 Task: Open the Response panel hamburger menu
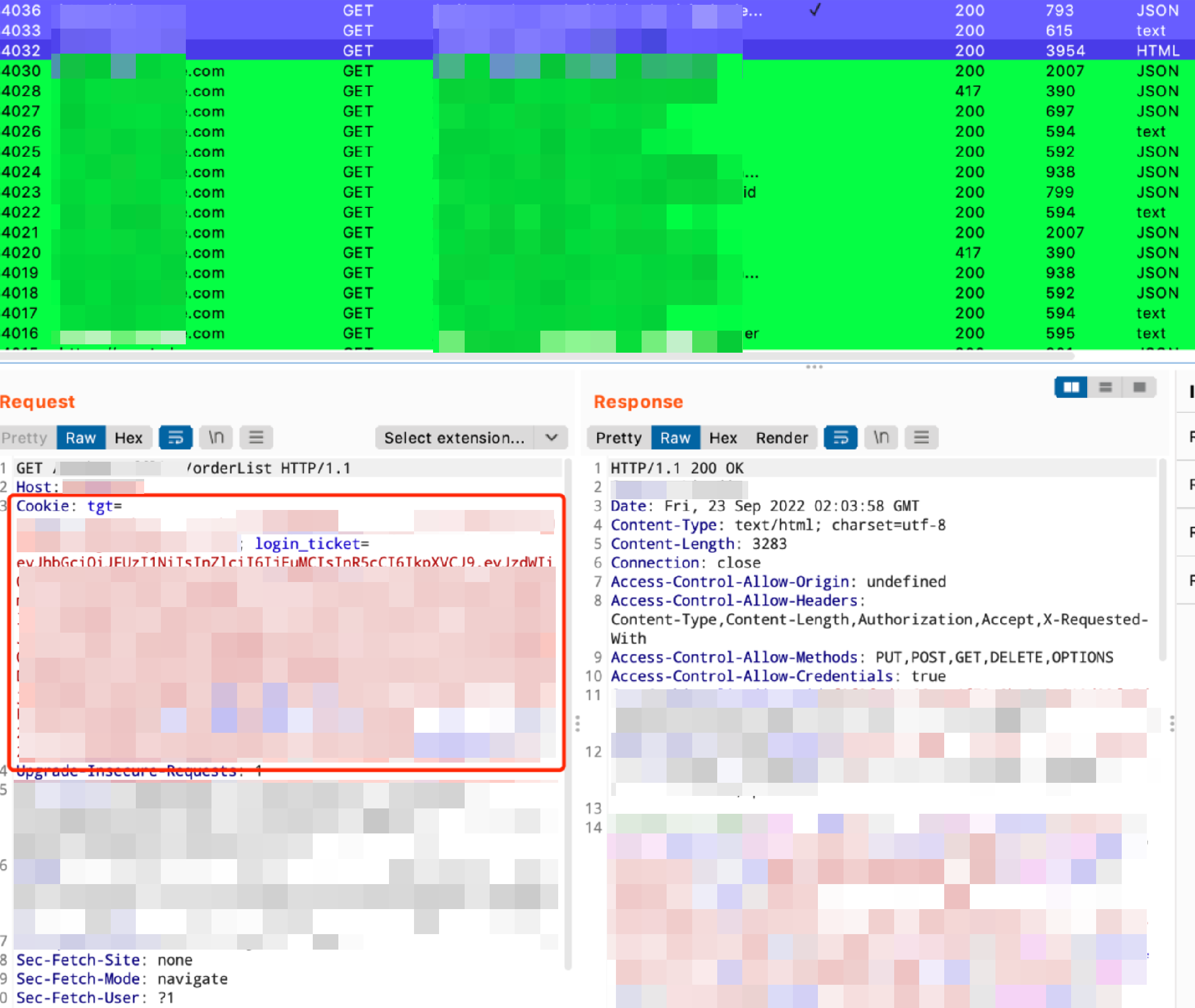point(922,438)
